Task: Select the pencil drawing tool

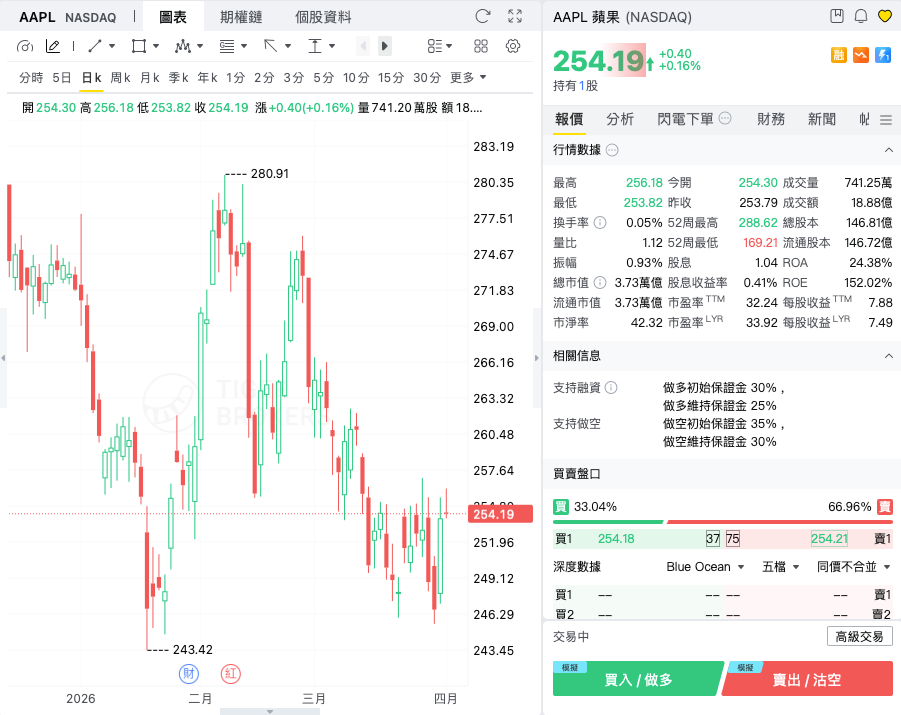Action: (53, 46)
